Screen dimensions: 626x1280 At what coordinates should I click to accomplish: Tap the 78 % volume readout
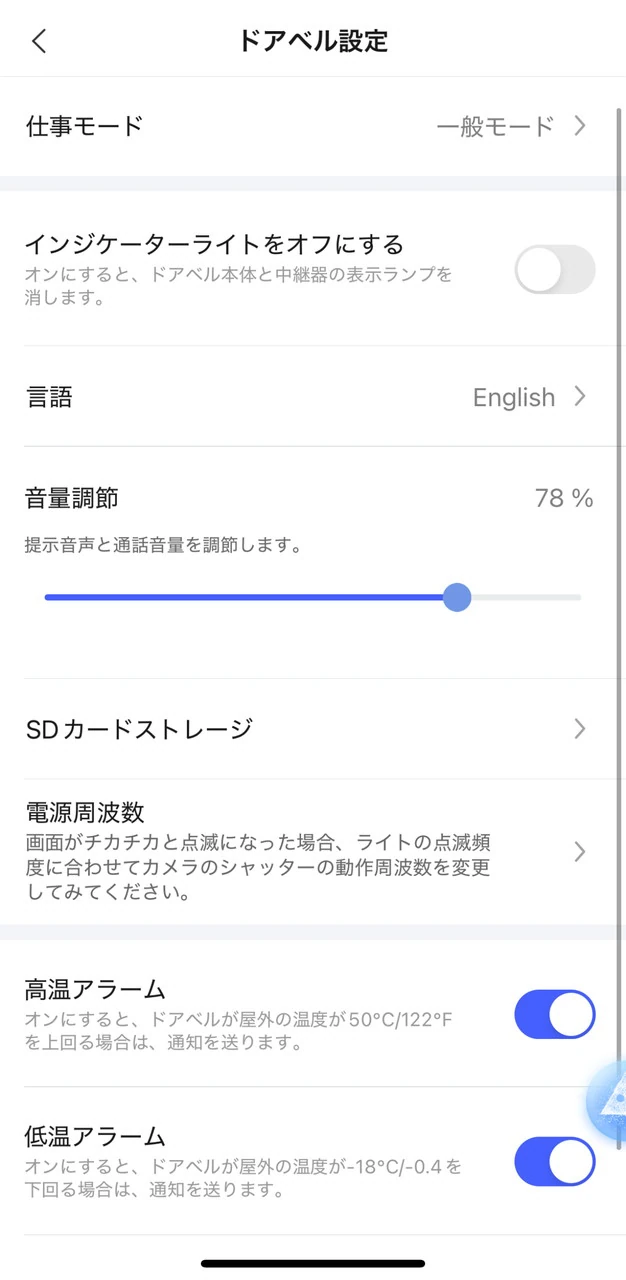coord(564,498)
